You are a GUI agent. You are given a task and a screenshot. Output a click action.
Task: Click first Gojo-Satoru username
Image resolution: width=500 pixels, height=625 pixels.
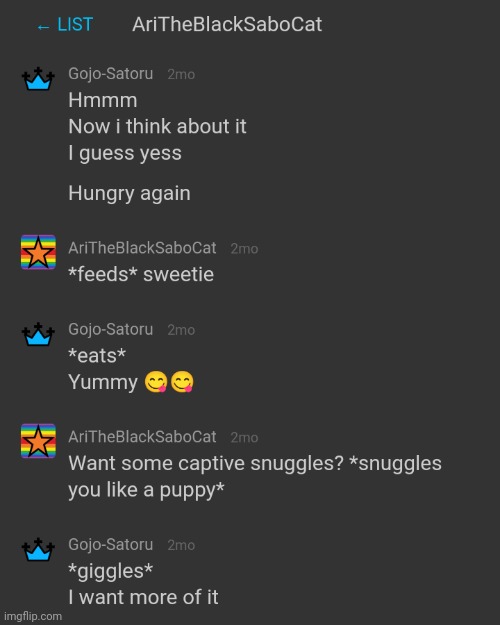110,74
